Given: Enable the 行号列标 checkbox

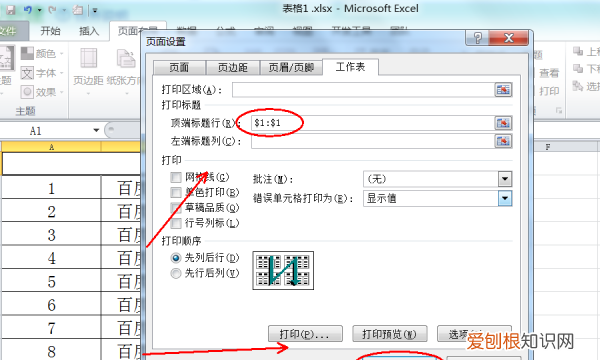Looking at the screenshot, I should (176, 223).
